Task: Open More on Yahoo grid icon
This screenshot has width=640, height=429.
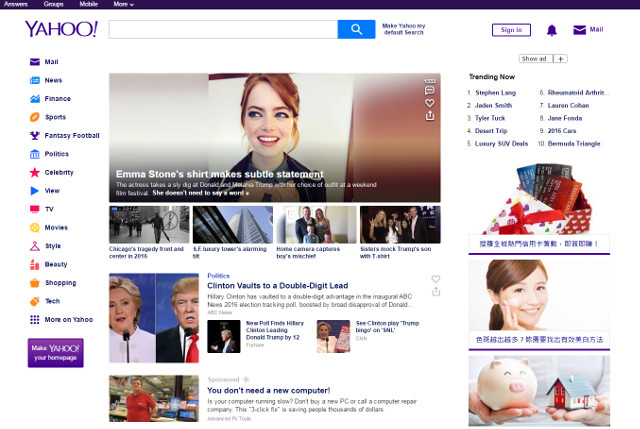Action: click(x=35, y=320)
